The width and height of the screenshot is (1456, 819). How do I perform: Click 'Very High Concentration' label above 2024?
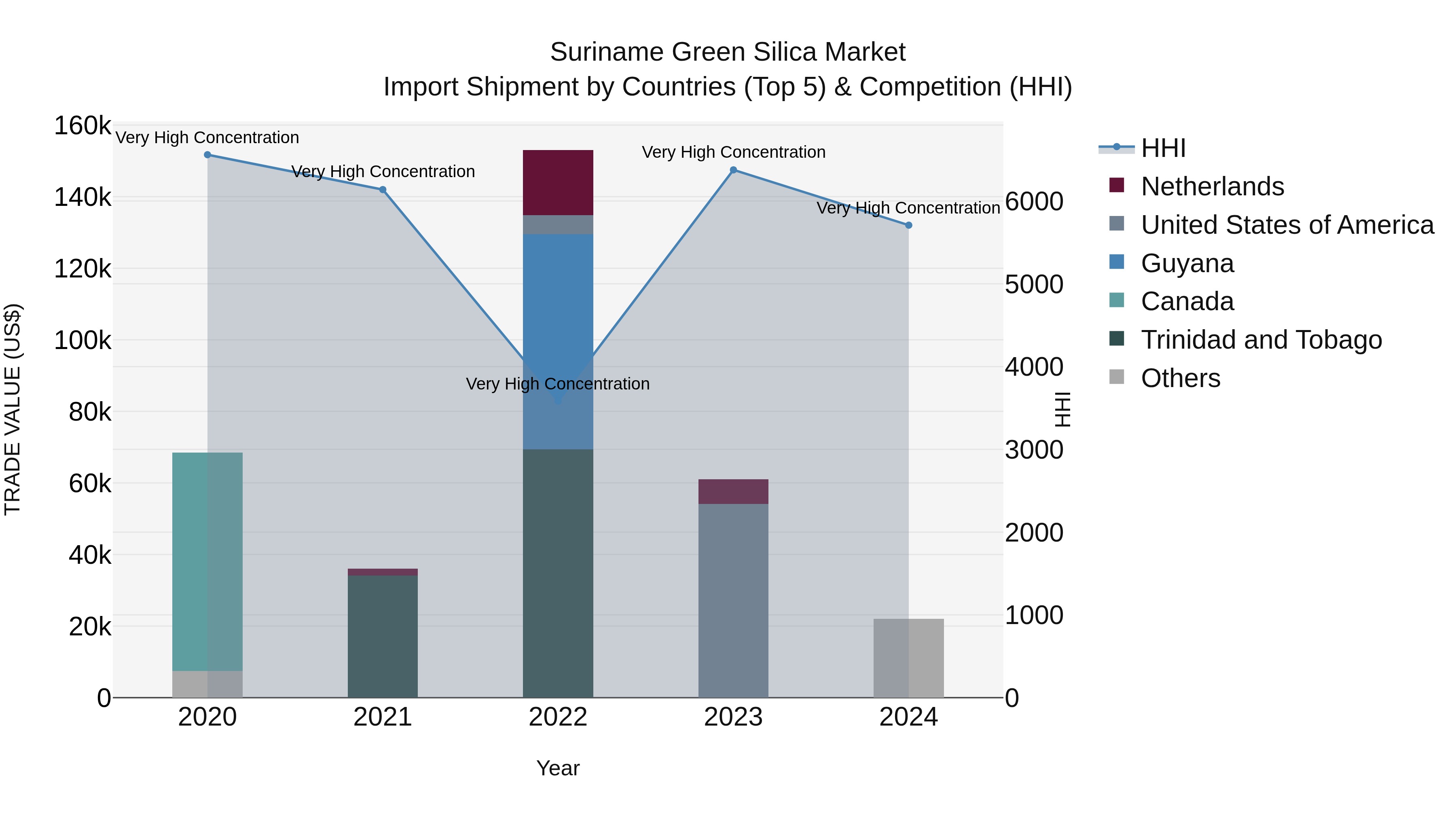909,208
